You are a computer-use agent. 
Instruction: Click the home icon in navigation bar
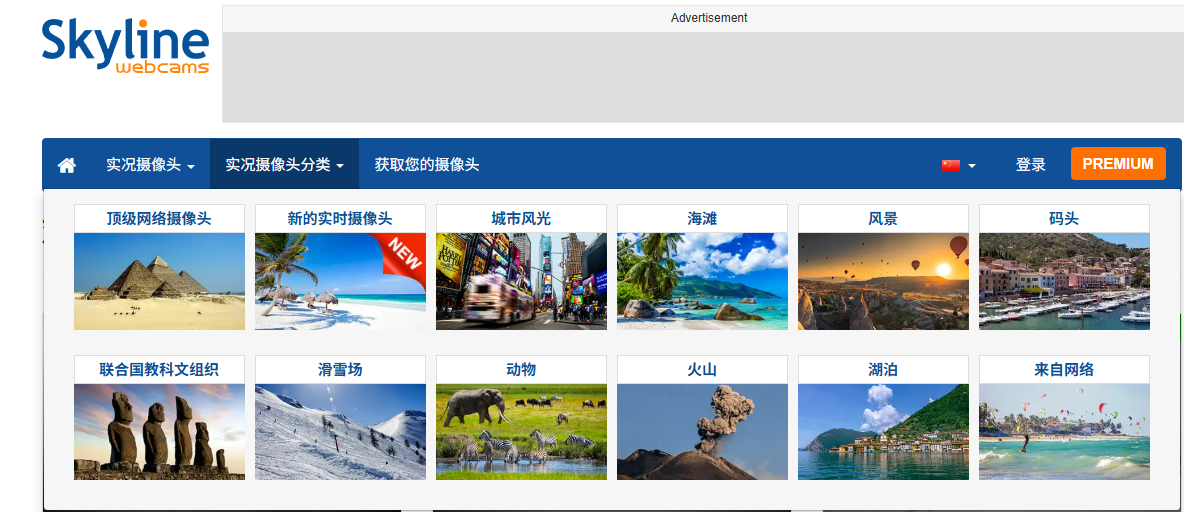pos(67,165)
